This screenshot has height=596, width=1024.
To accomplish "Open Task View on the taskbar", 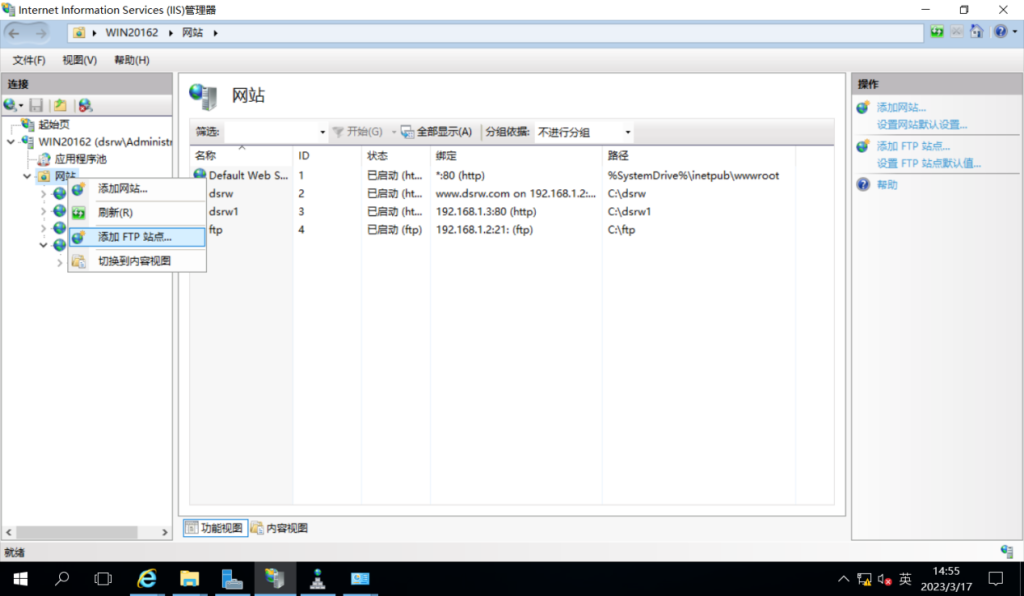I will 103,579.
